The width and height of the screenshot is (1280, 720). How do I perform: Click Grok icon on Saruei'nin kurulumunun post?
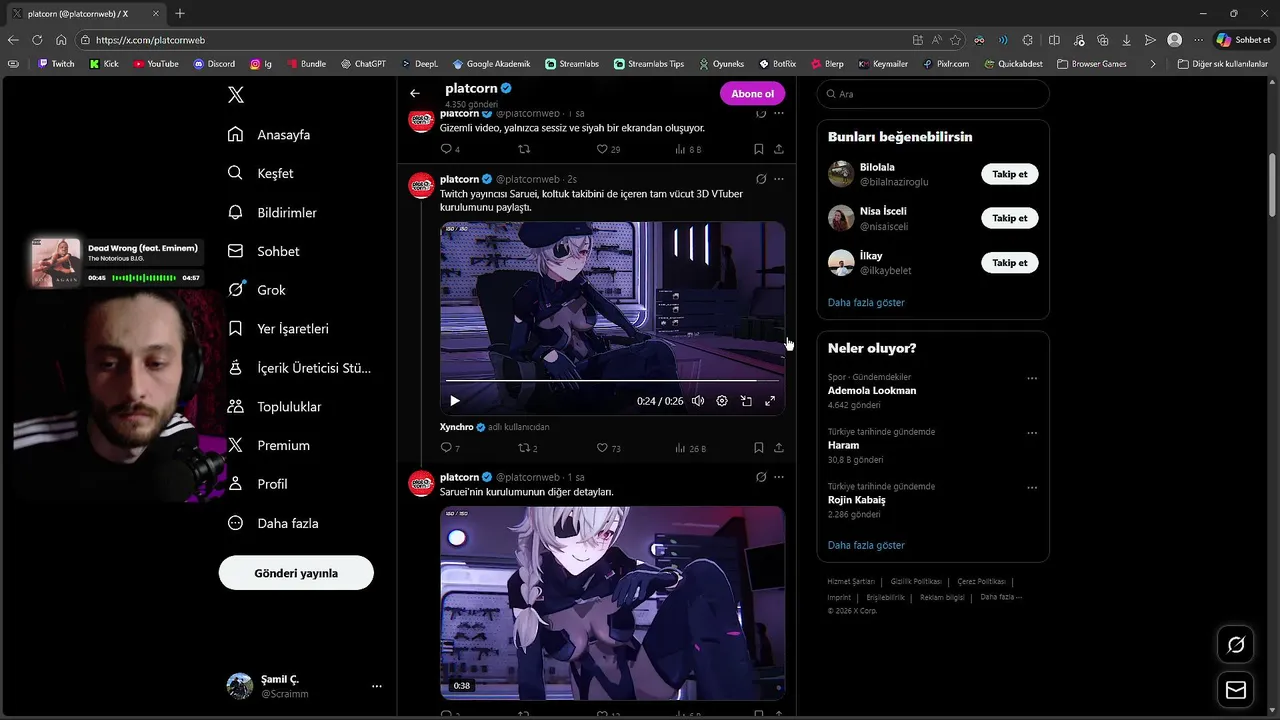pos(761,477)
